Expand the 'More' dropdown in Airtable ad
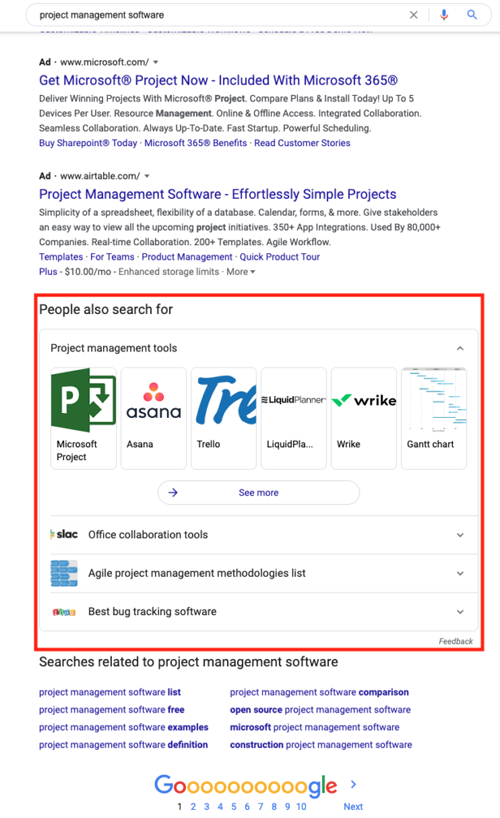 point(241,272)
